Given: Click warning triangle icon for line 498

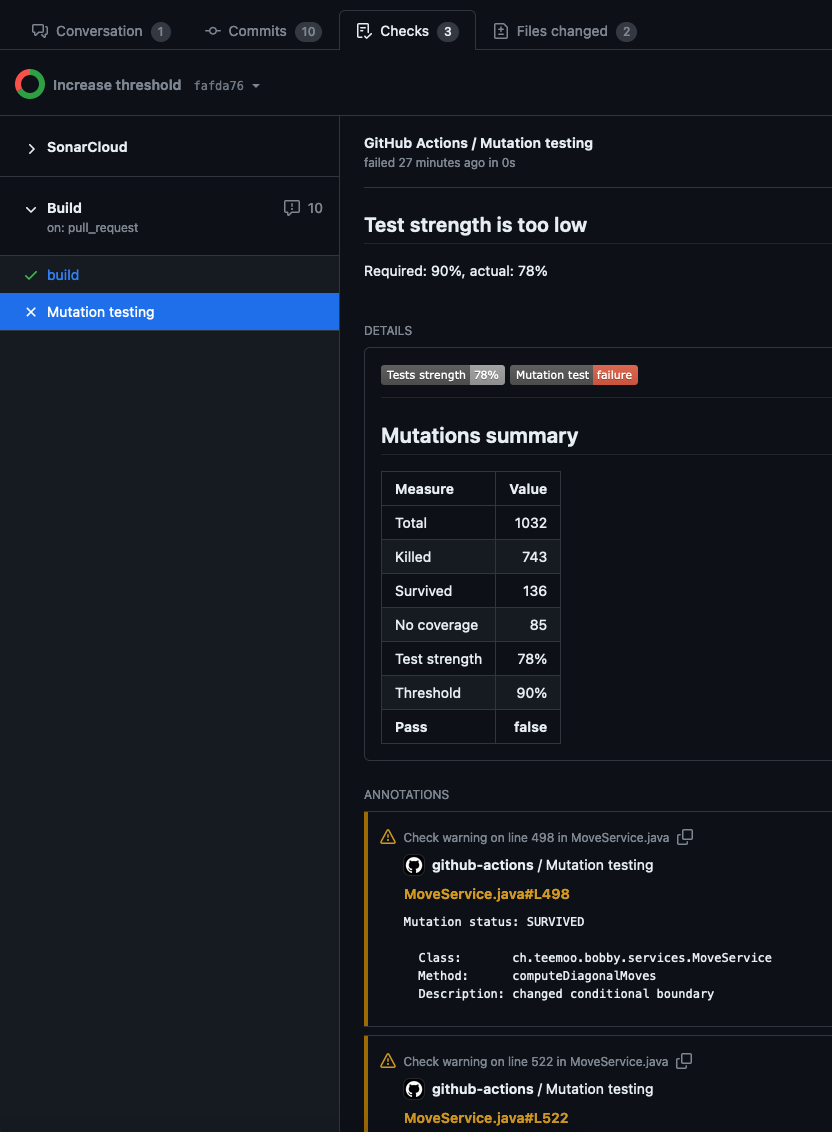Looking at the screenshot, I should [x=388, y=837].
